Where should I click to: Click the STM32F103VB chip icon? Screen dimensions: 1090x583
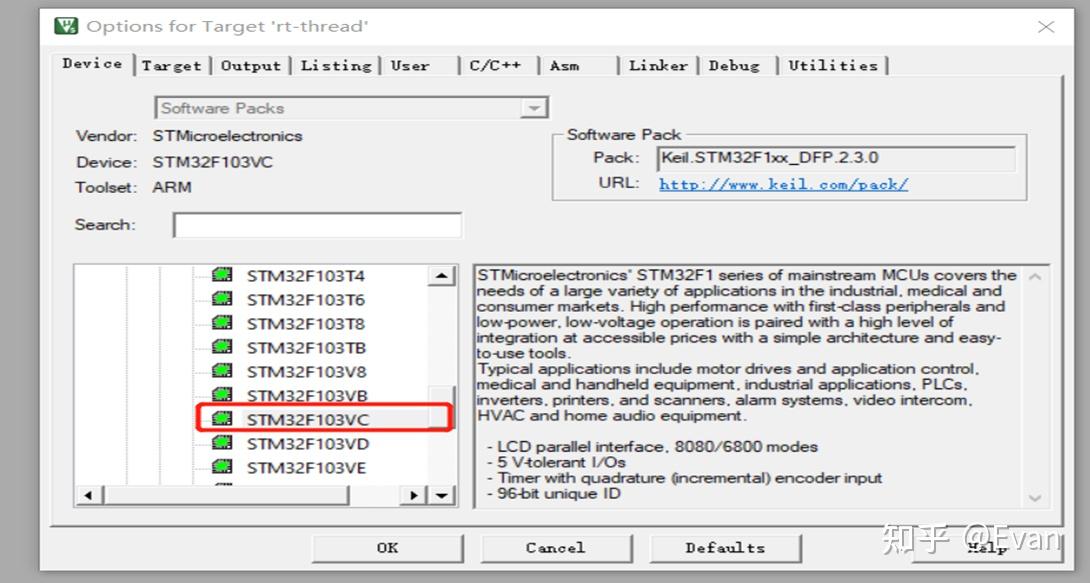[220, 394]
